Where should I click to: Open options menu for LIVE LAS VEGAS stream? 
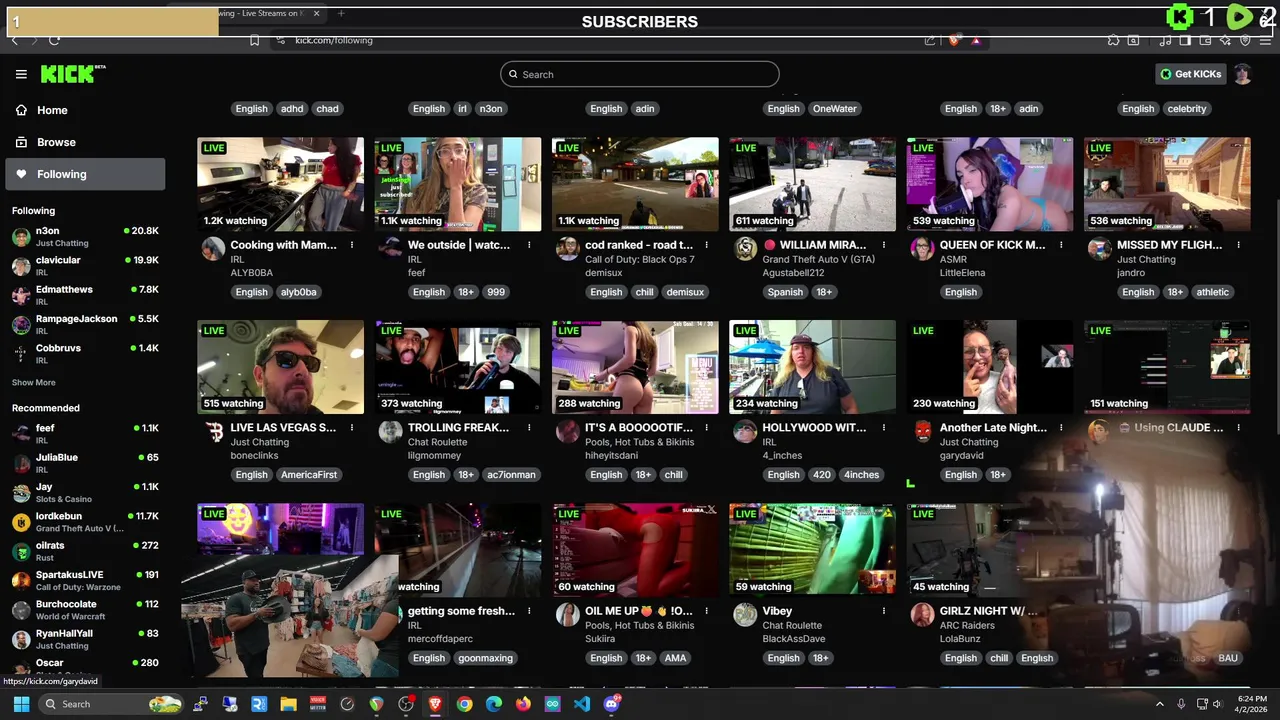pyautogui.click(x=352, y=428)
